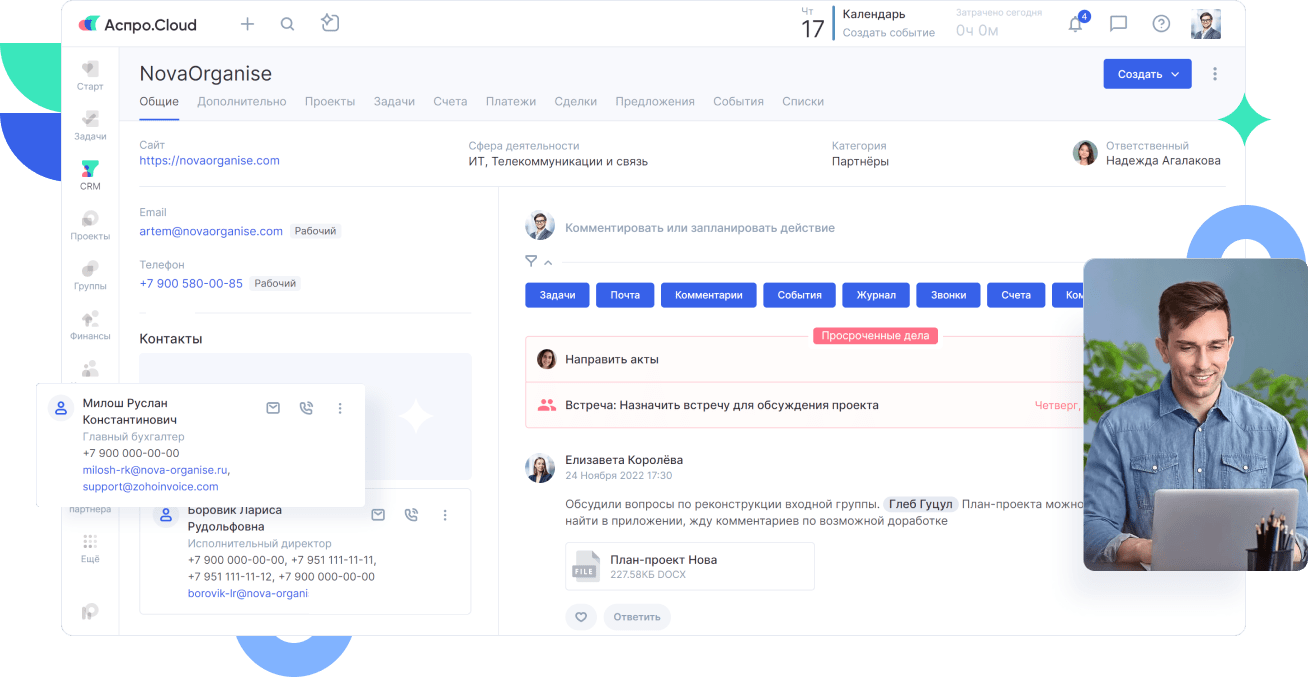Toggle the Звонки filter button

point(948,295)
